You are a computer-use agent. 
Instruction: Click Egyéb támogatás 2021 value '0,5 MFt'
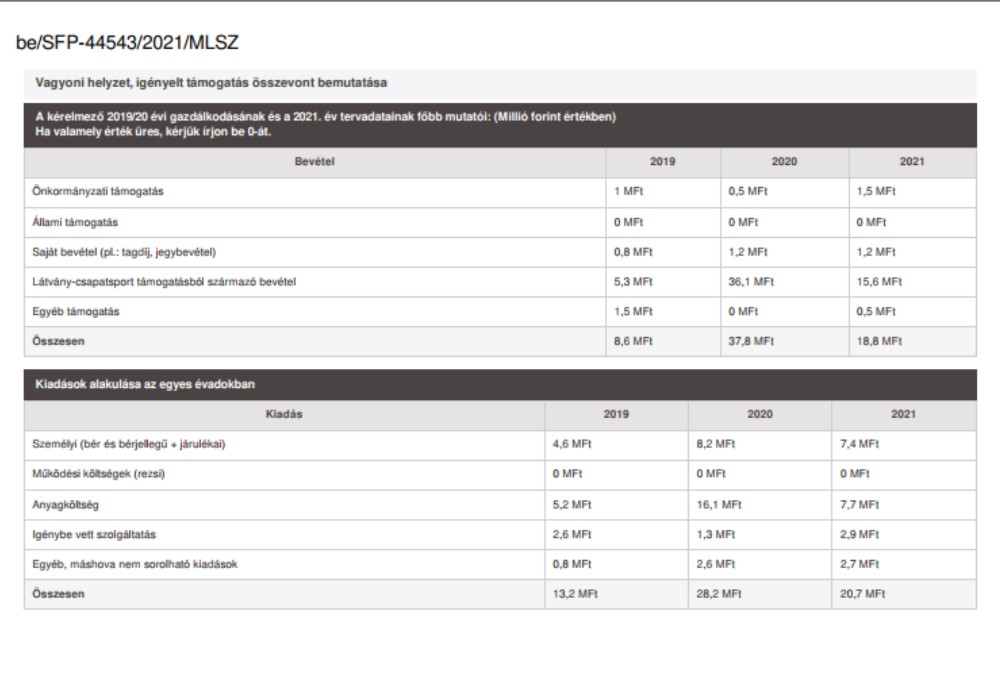point(876,312)
